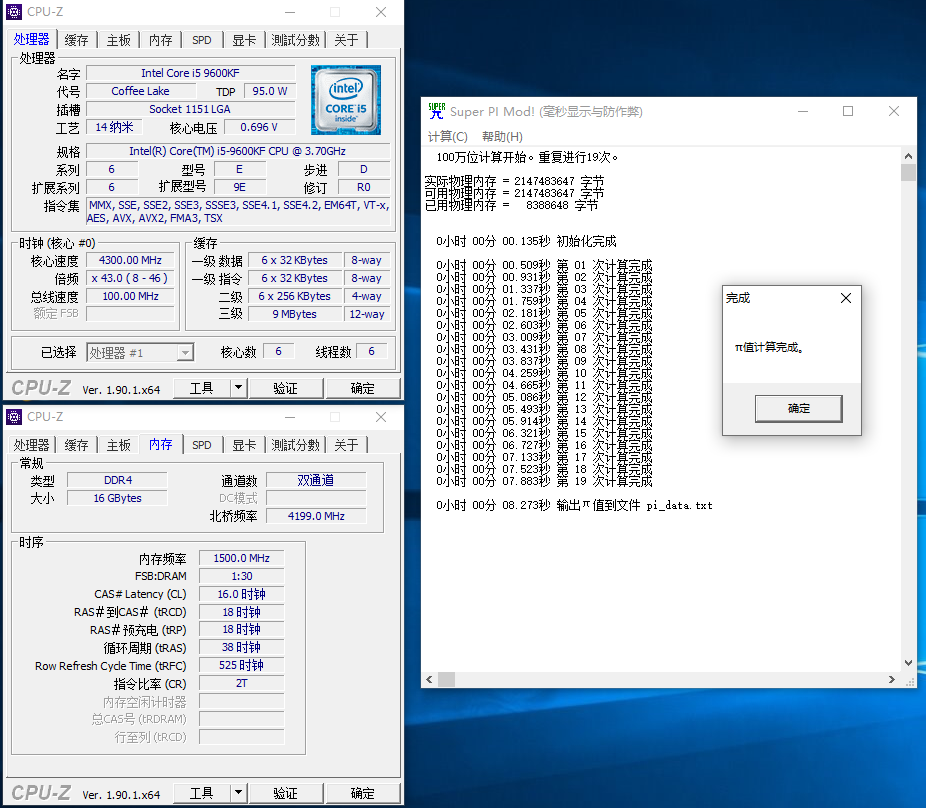Viewport: 926px width, 808px height.
Task: Switch to the 显卡 tab
Action: [x=243, y=40]
